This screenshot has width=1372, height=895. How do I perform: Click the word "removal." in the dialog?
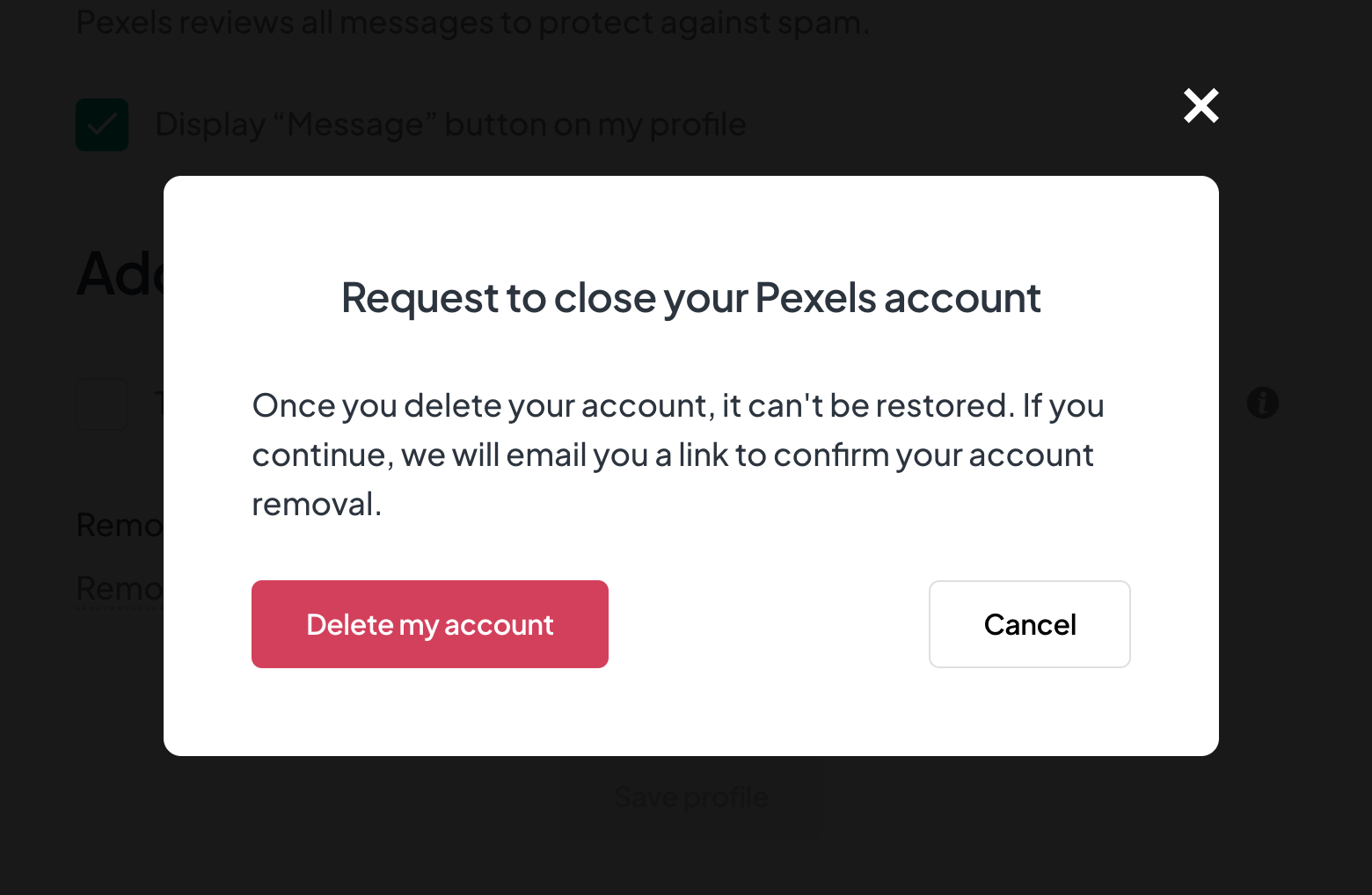pos(317,505)
